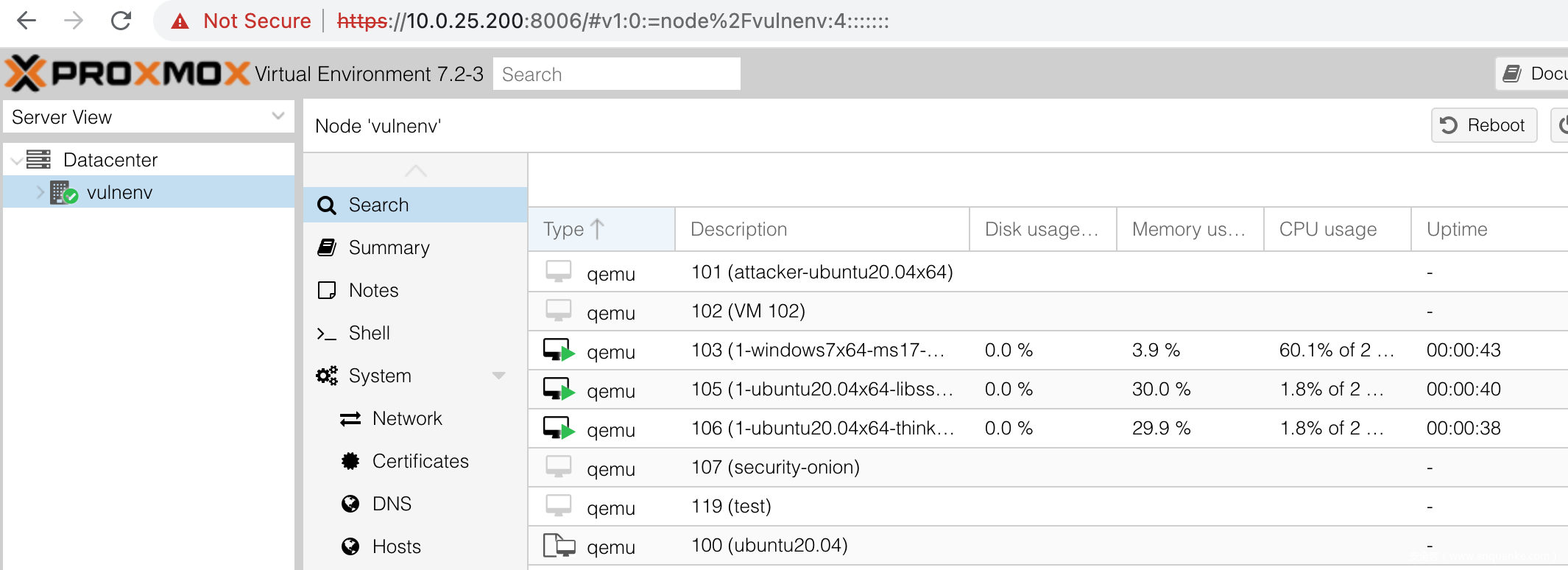This screenshot has height=570, width=1568.
Task: Collapse the Datacenter tree
Action: tap(16, 161)
